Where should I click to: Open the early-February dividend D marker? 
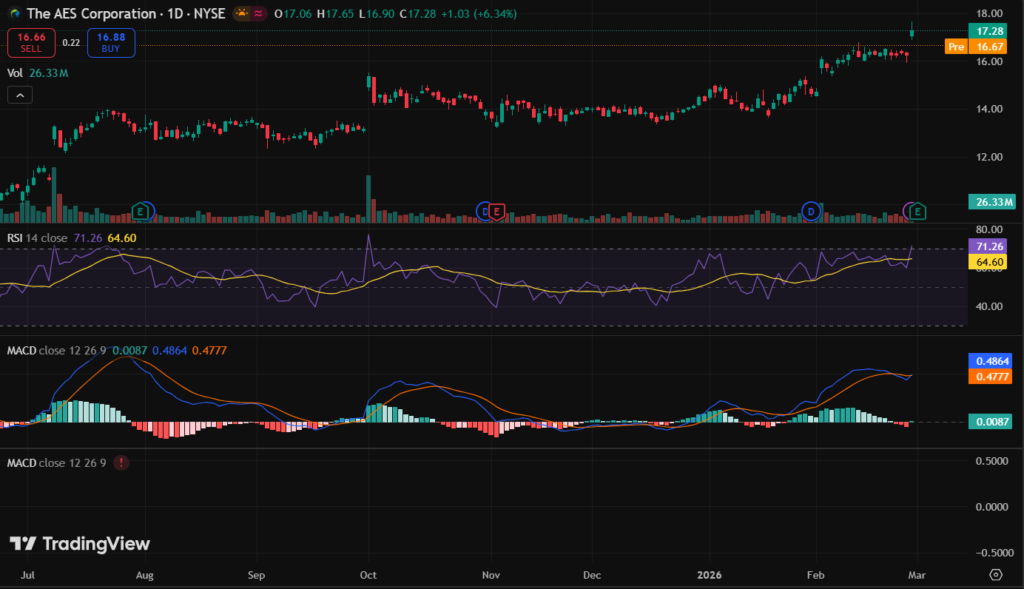click(811, 211)
